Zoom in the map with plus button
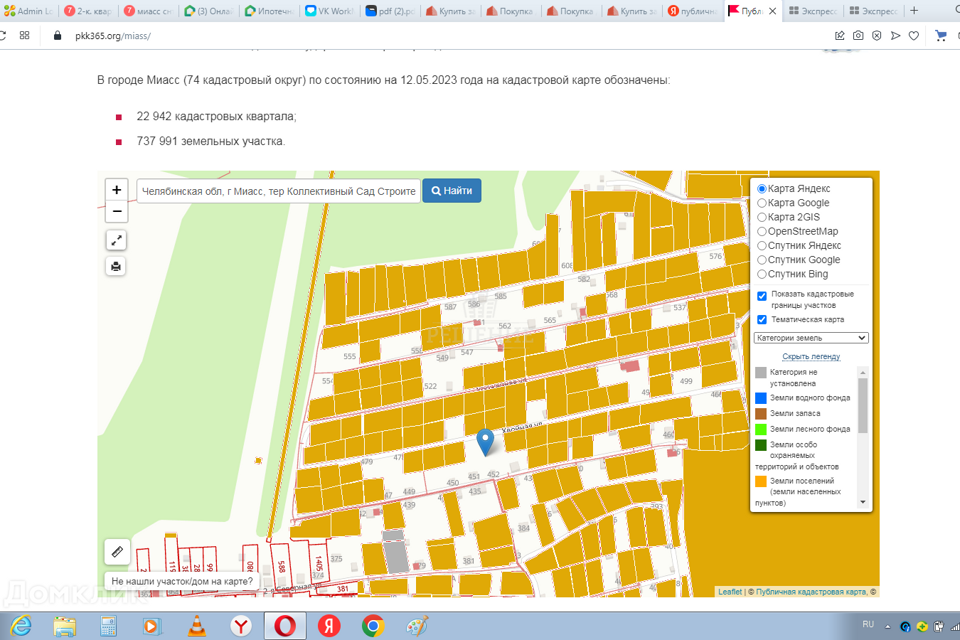The image size is (960, 640). click(x=117, y=190)
